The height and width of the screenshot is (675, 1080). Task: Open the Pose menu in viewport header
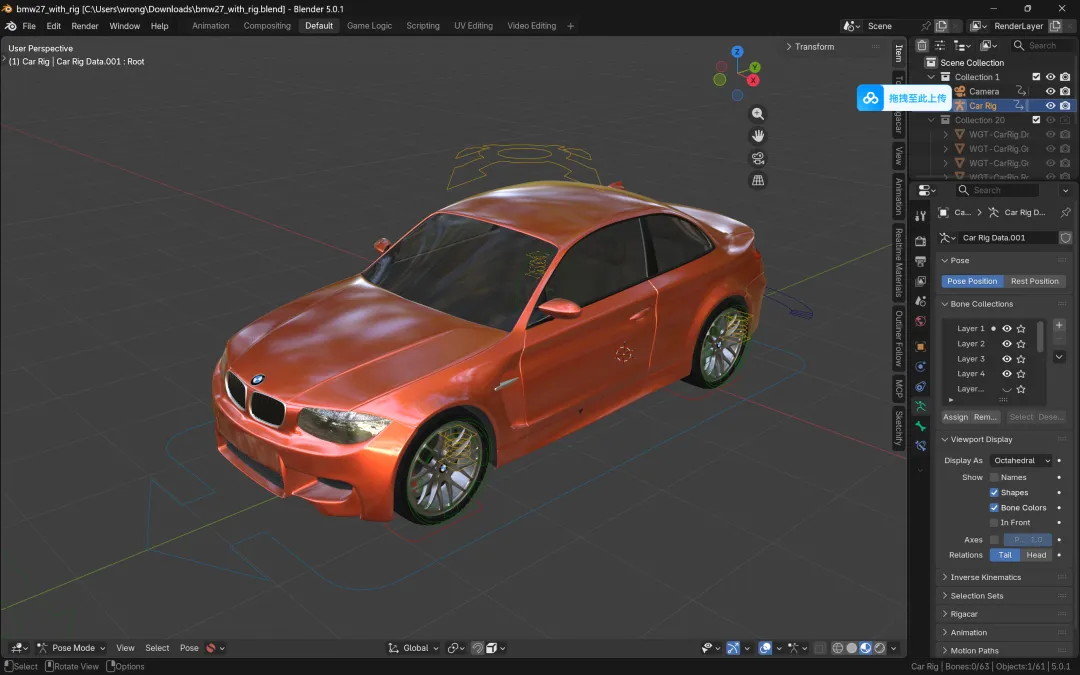pyautogui.click(x=189, y=648)
